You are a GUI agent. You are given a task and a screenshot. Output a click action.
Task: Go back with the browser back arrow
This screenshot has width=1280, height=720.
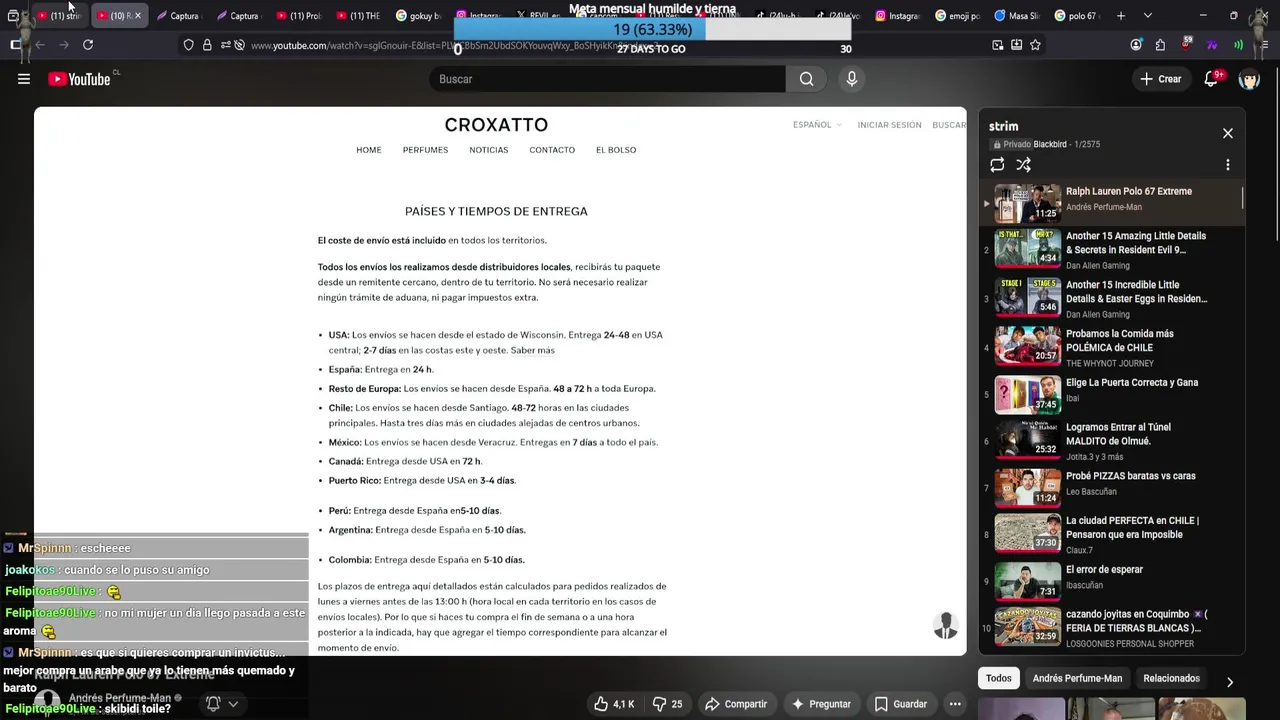pos(40,45)
